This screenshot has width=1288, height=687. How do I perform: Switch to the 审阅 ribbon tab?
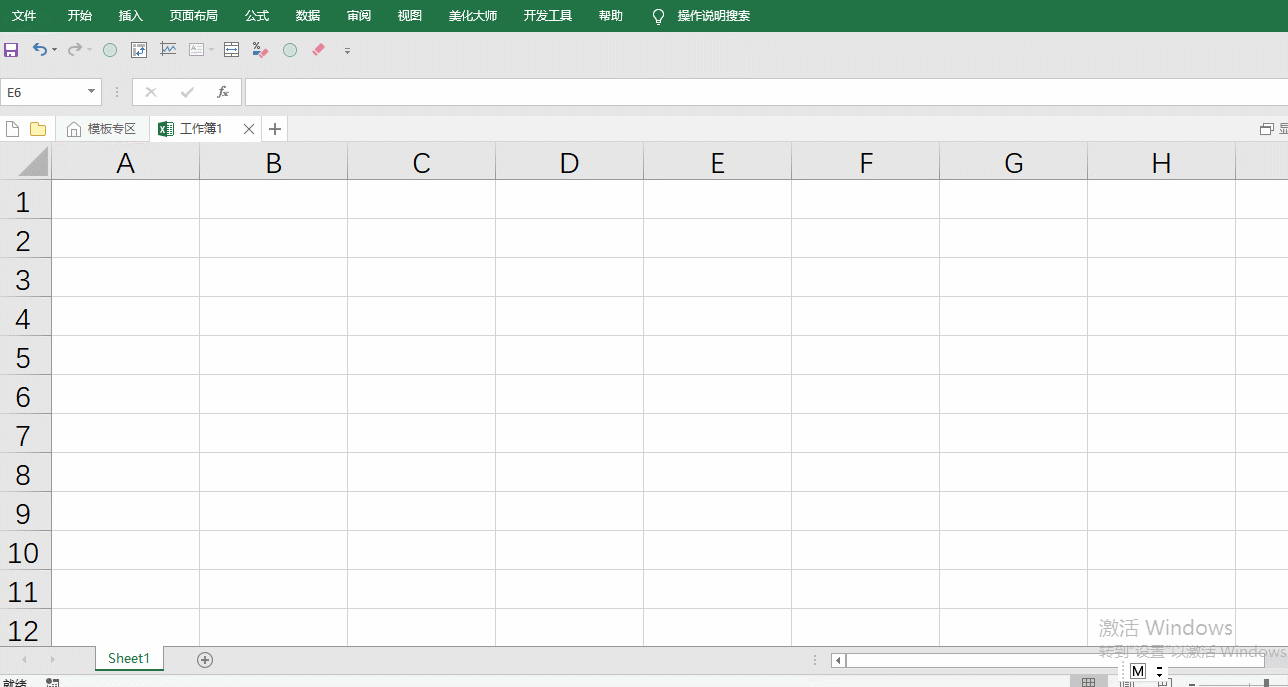[359, 16]
